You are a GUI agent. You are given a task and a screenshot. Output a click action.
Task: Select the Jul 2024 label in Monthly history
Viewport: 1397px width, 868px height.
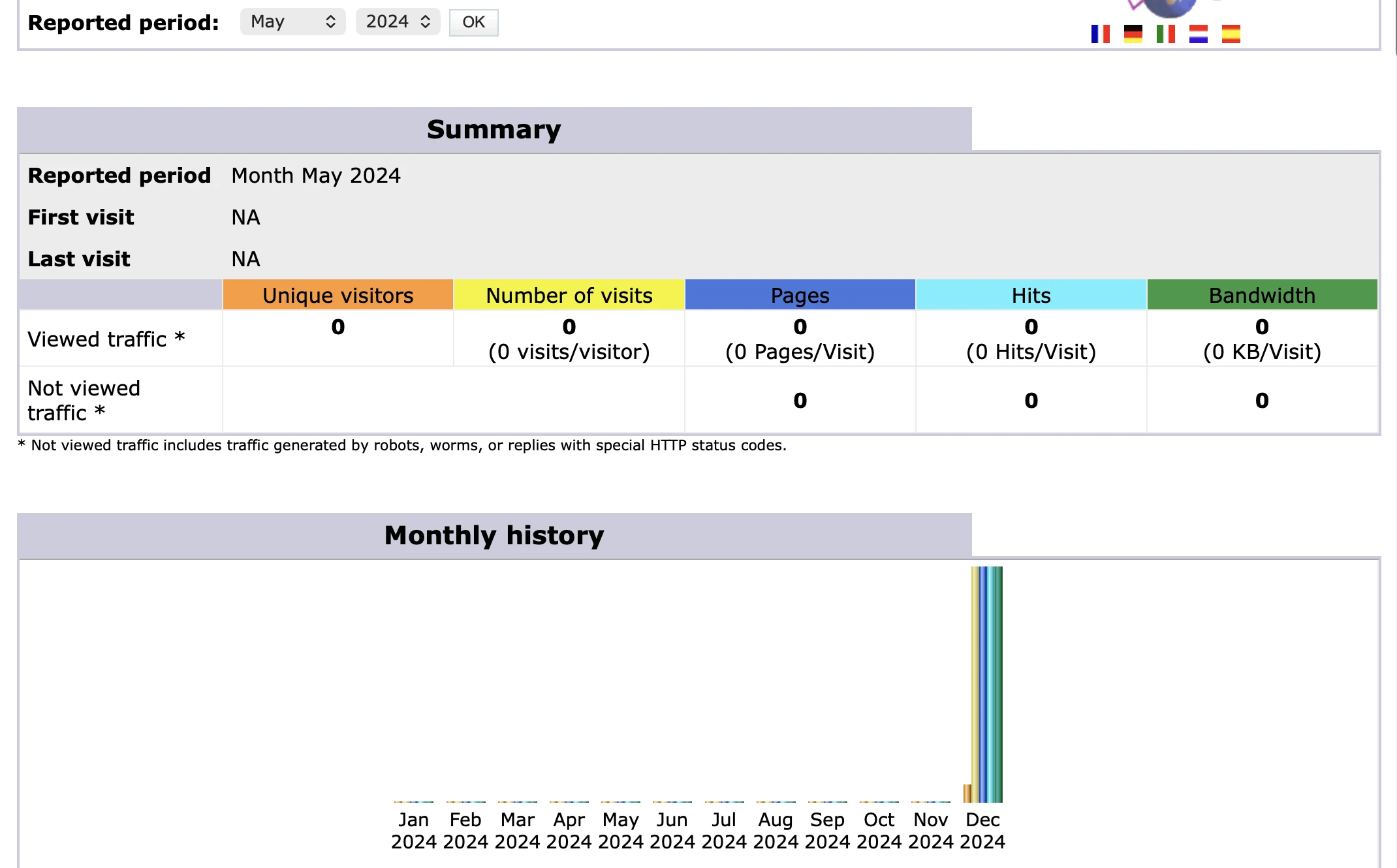pos(724,831)
